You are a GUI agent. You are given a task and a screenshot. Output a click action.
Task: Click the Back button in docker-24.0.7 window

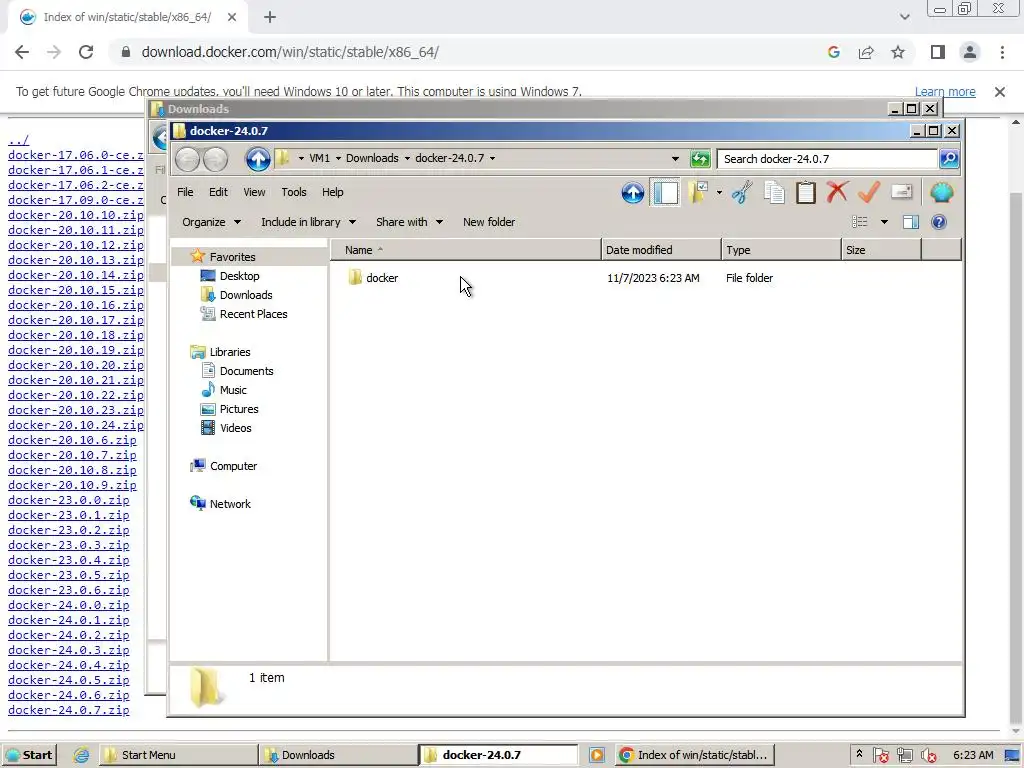187,159
